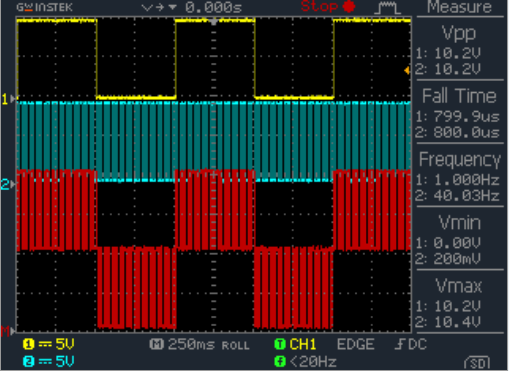Click the M timebase icon beside 250ms
The width and height of the screenshot is (509, 371).
[156, 344]
